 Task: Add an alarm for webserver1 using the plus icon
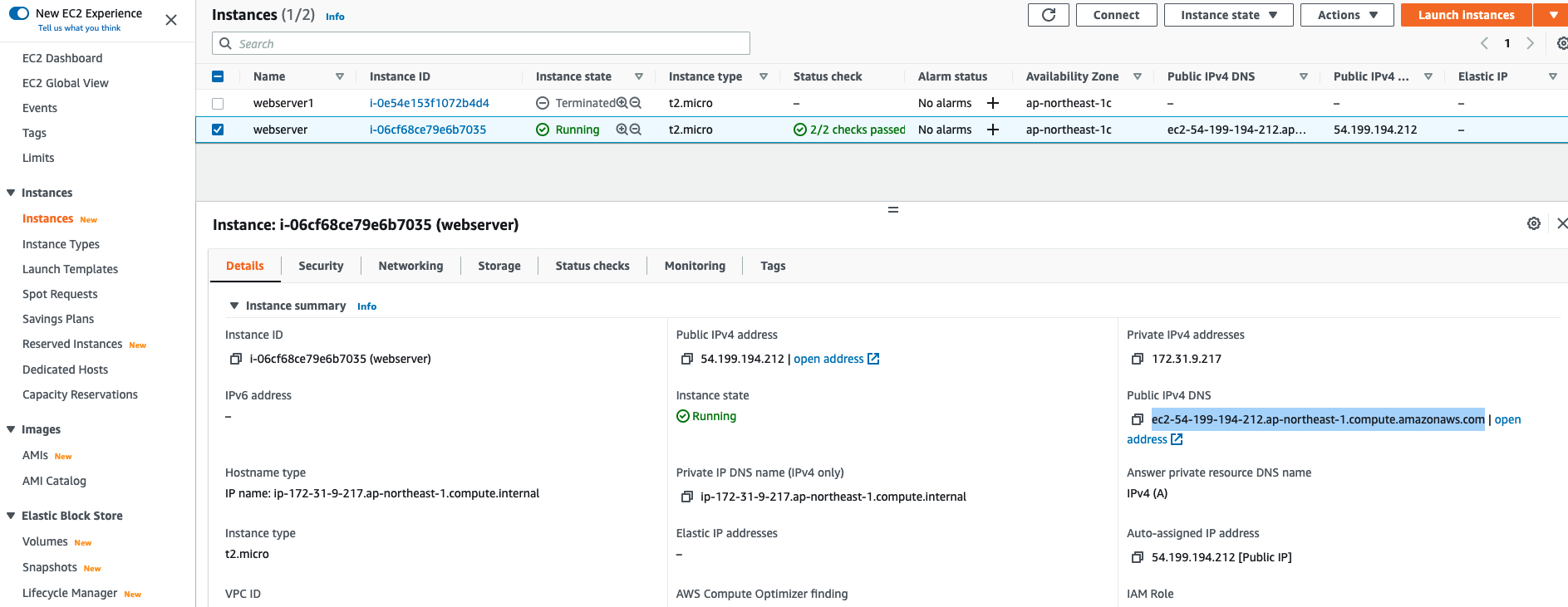click(992, 103)
